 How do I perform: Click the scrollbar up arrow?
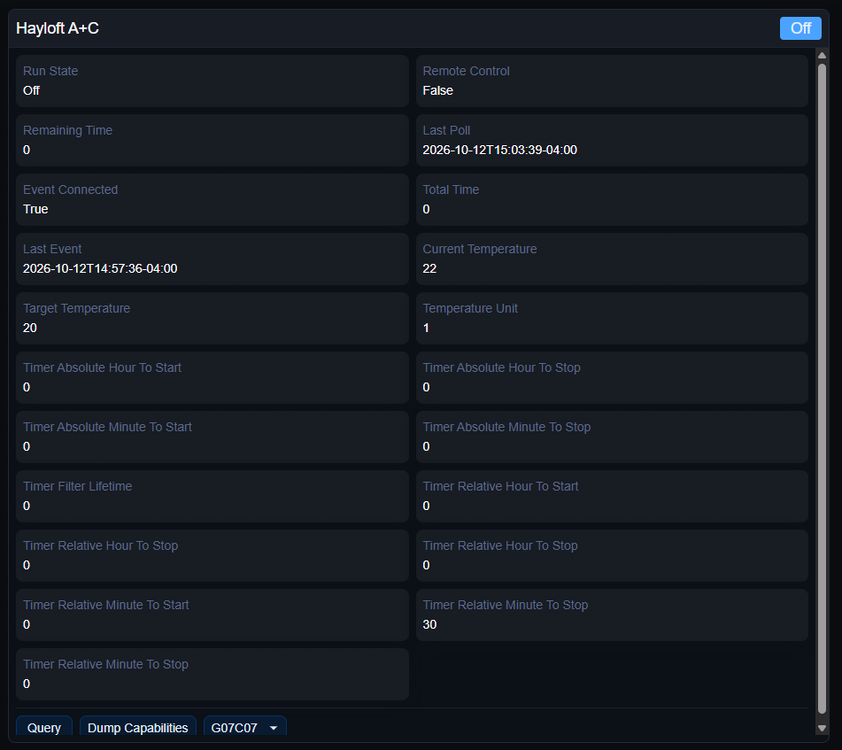click(822, 55)
